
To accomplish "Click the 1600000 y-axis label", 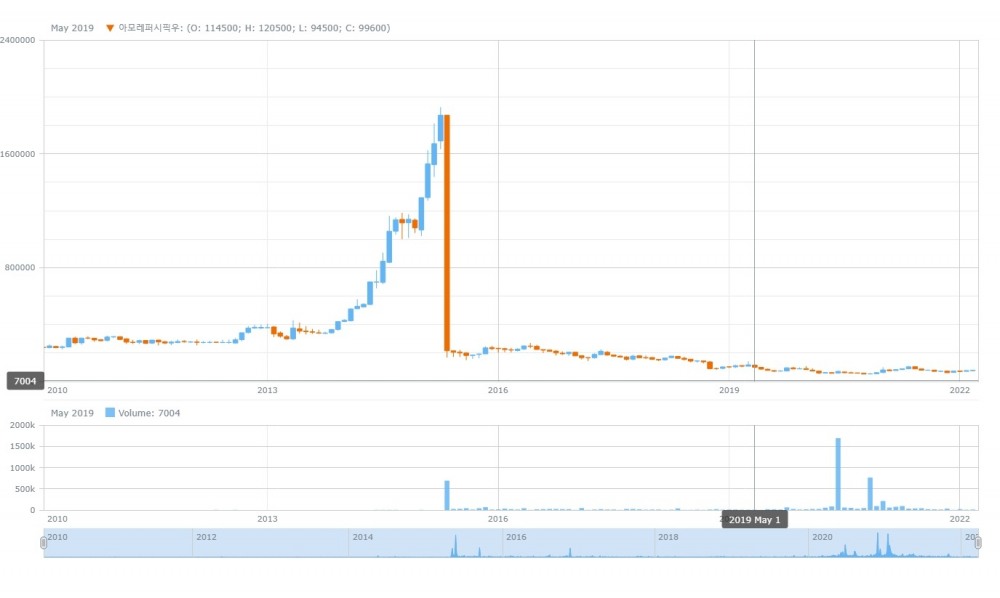I will tap(19, 154).
